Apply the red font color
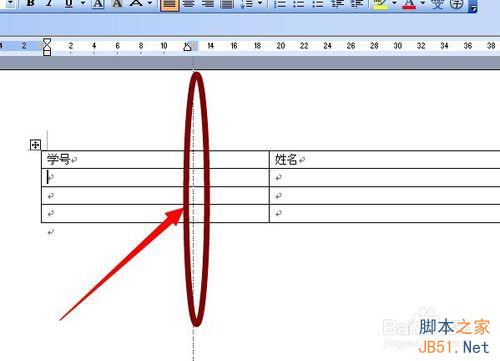This screenshot has height=361, width=500. coord(409,3)
